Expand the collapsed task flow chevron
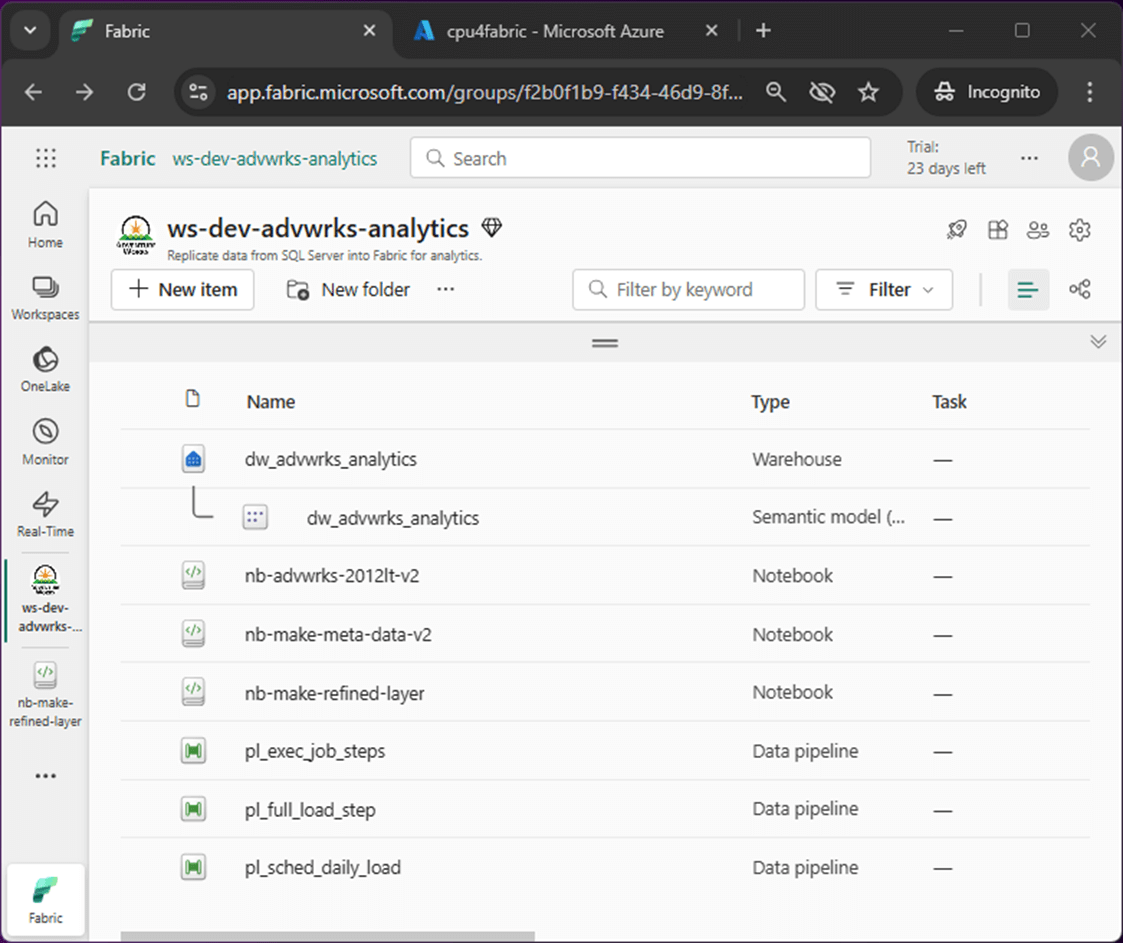 [x=1098, y=342]
